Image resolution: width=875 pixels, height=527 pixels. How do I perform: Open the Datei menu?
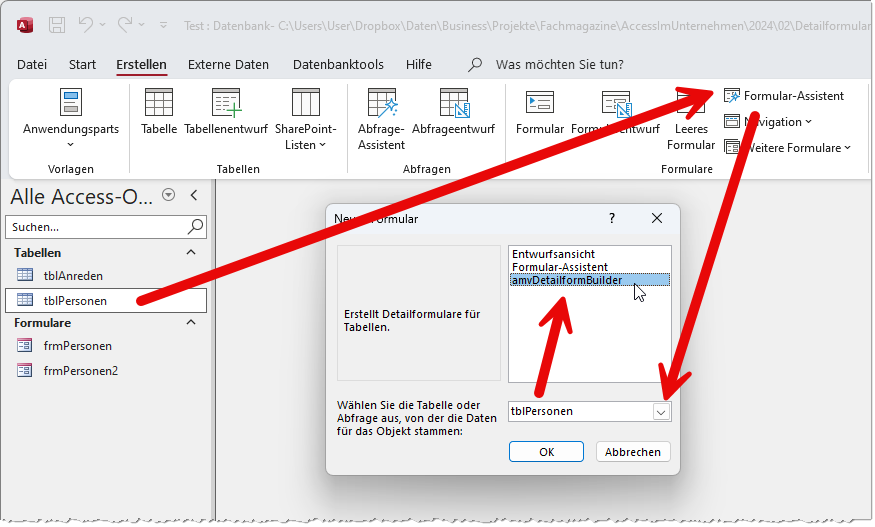click(32, 65)
